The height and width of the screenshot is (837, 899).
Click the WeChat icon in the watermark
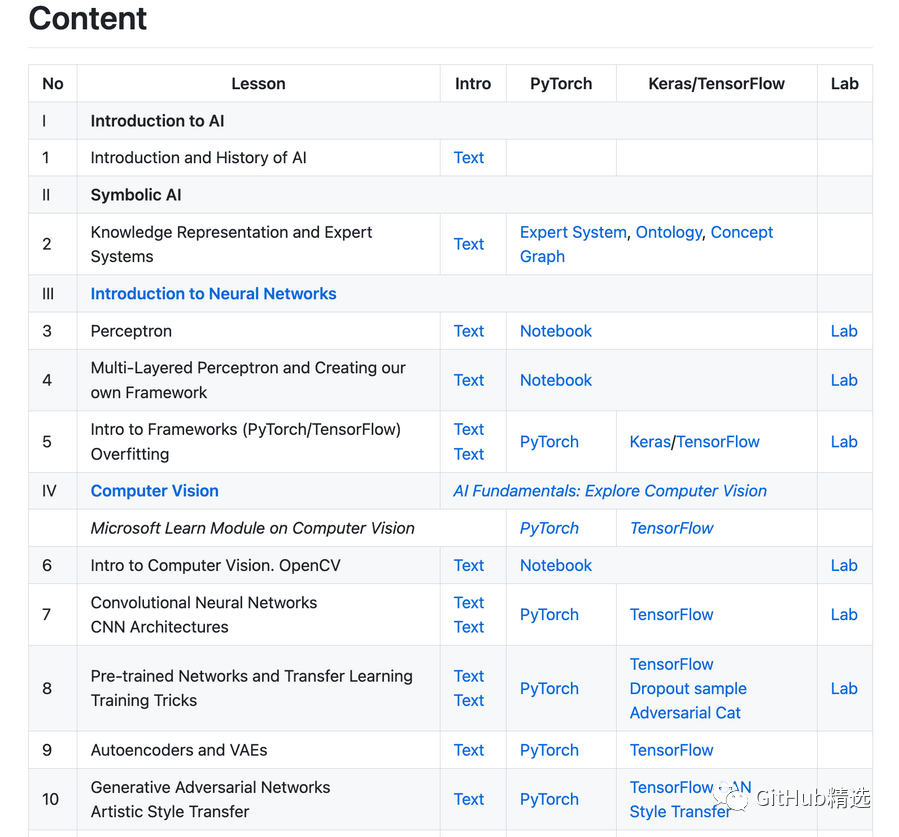(737, 797)
